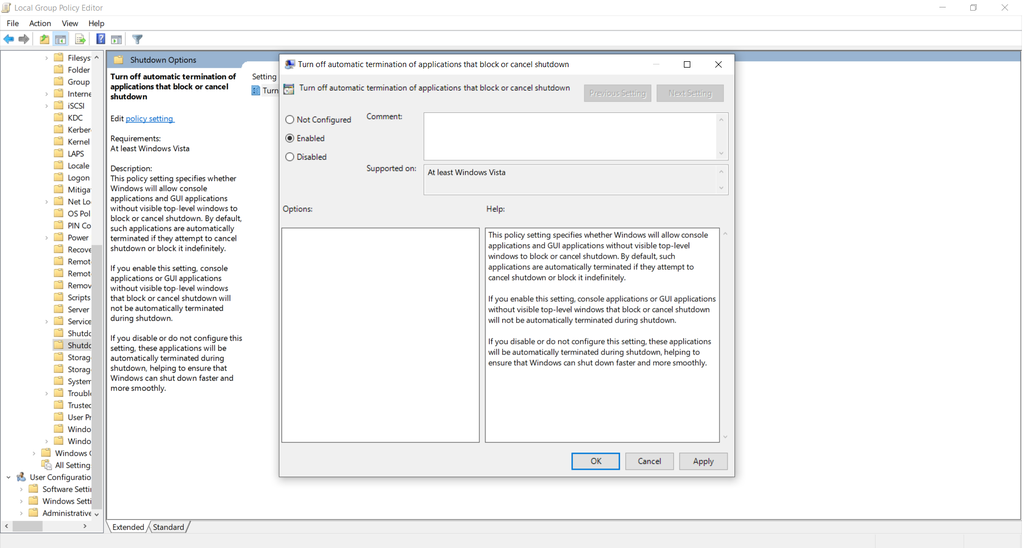Open the View menu
The width and height of the screenshot is (1024, 548).
[70, 23]
